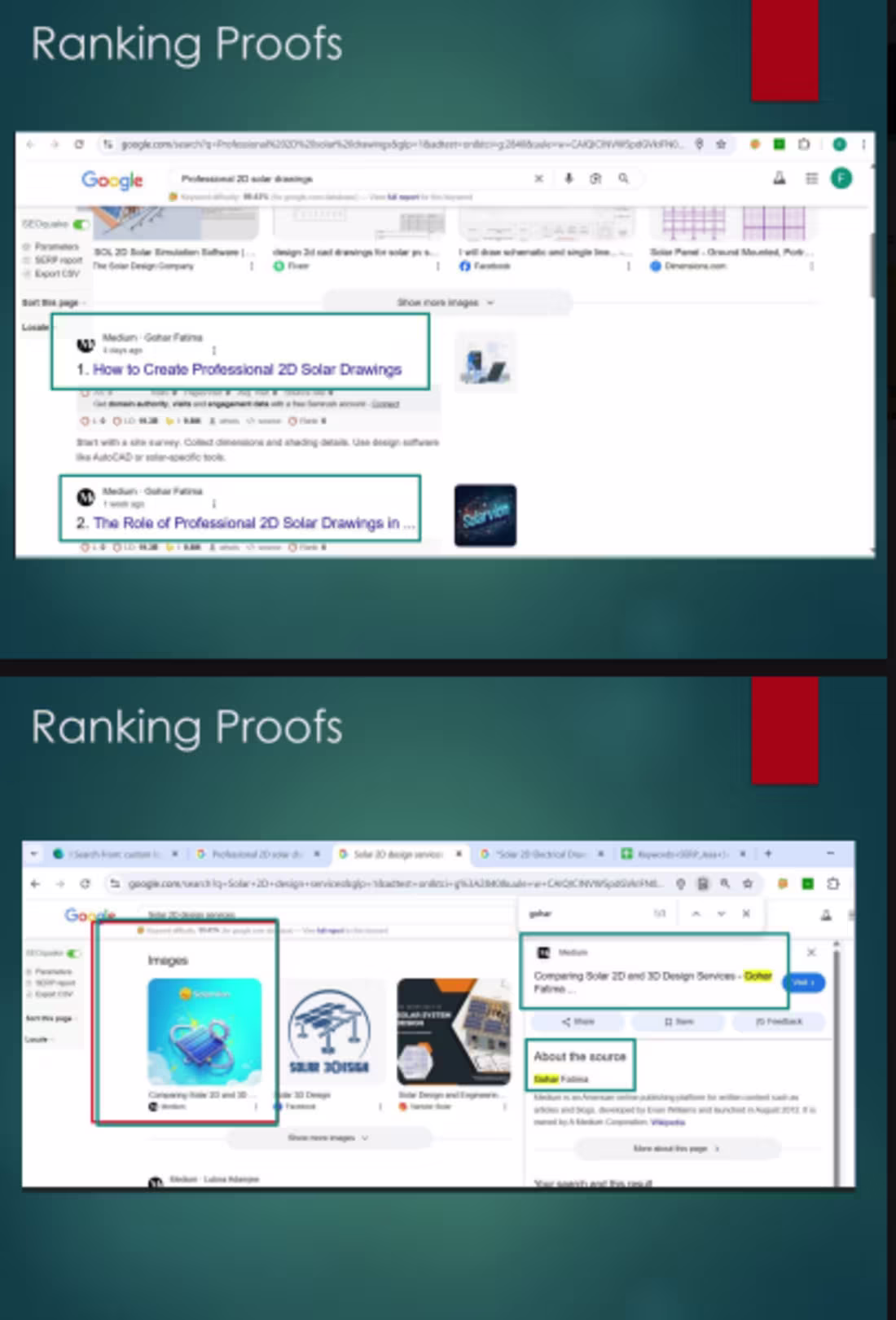
Task: Open the 'Wikipedia' link in About the source
Action: point(668,1122)
